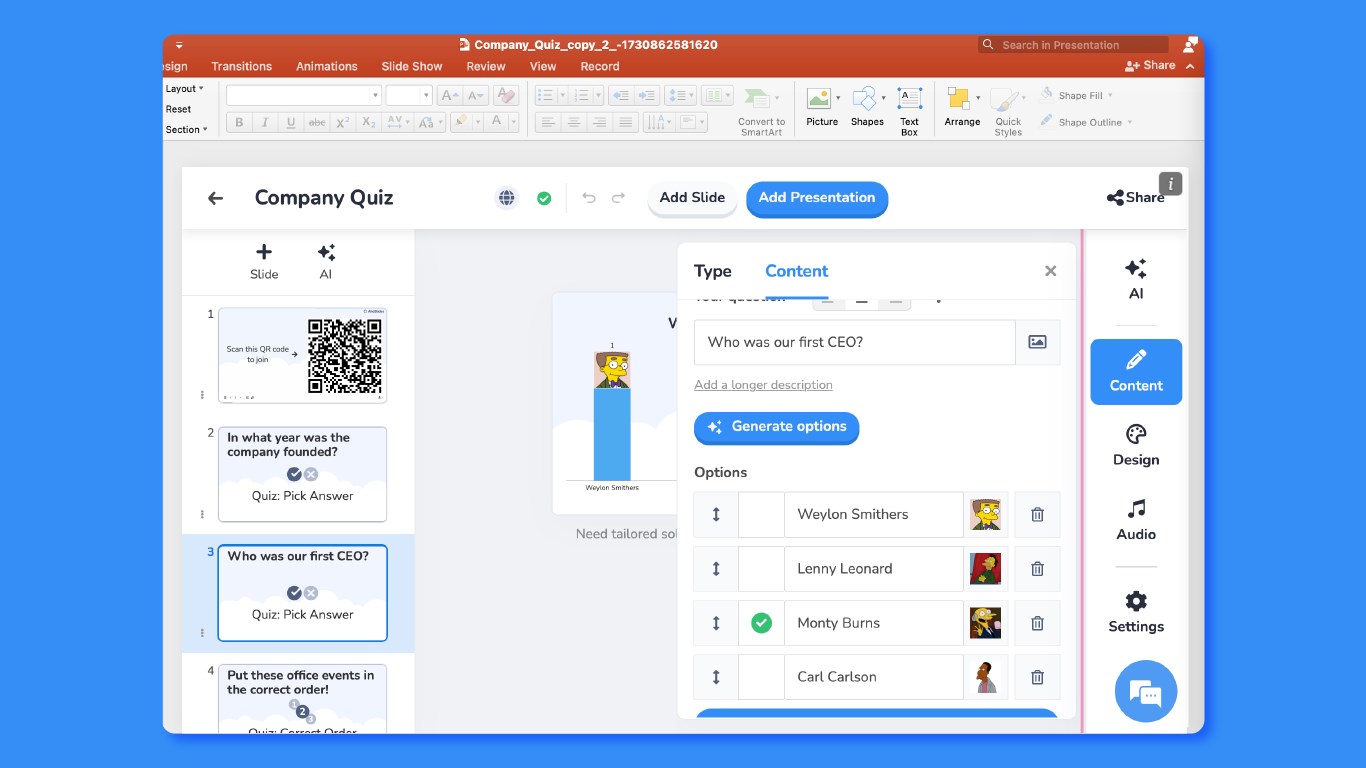1366x768 pixels.
Task: Mark Weylon Smithers as the correct answer
Action: [x=761, y=514]
